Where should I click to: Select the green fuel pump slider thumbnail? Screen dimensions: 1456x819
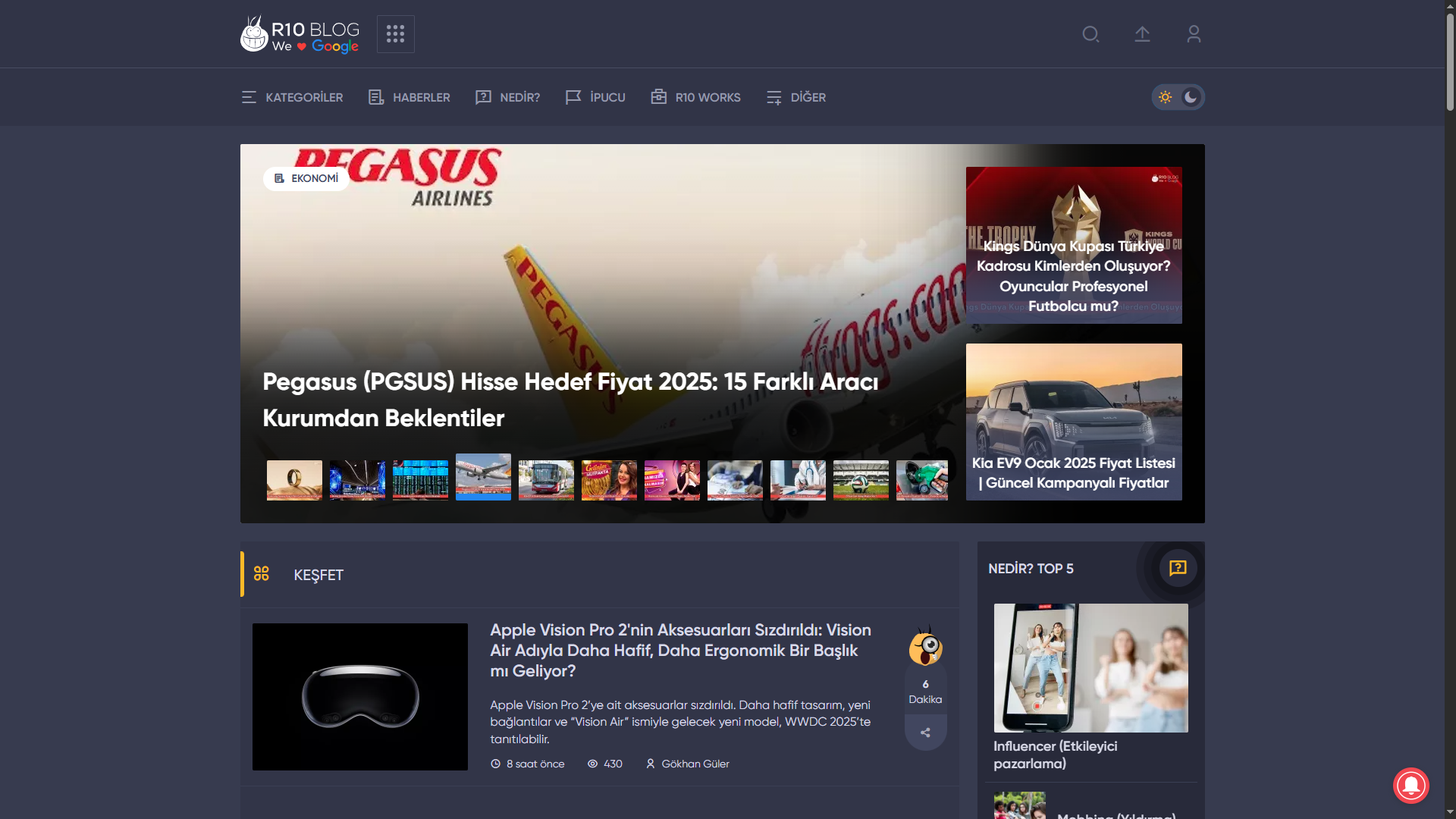pyautogui.click(x=922, y=480)
